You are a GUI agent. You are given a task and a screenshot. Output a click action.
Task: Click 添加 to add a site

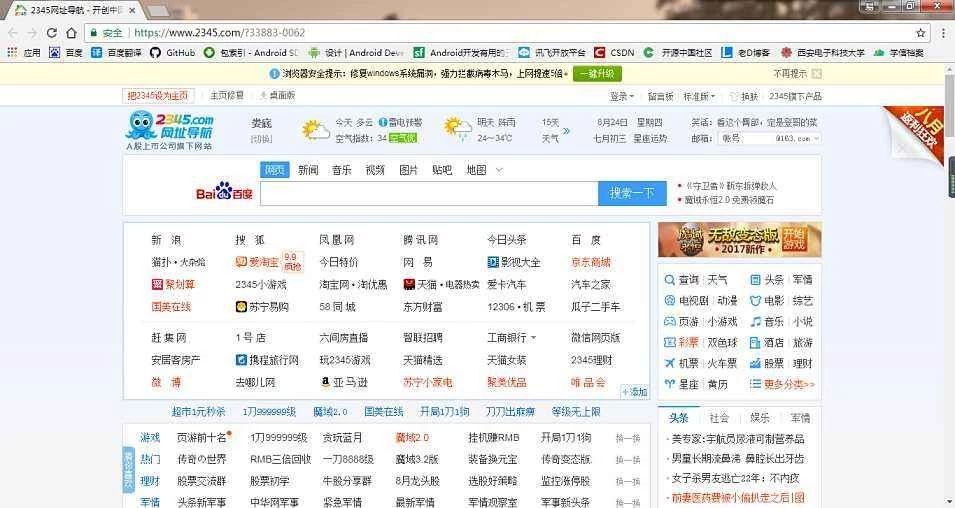pos(634,392)
